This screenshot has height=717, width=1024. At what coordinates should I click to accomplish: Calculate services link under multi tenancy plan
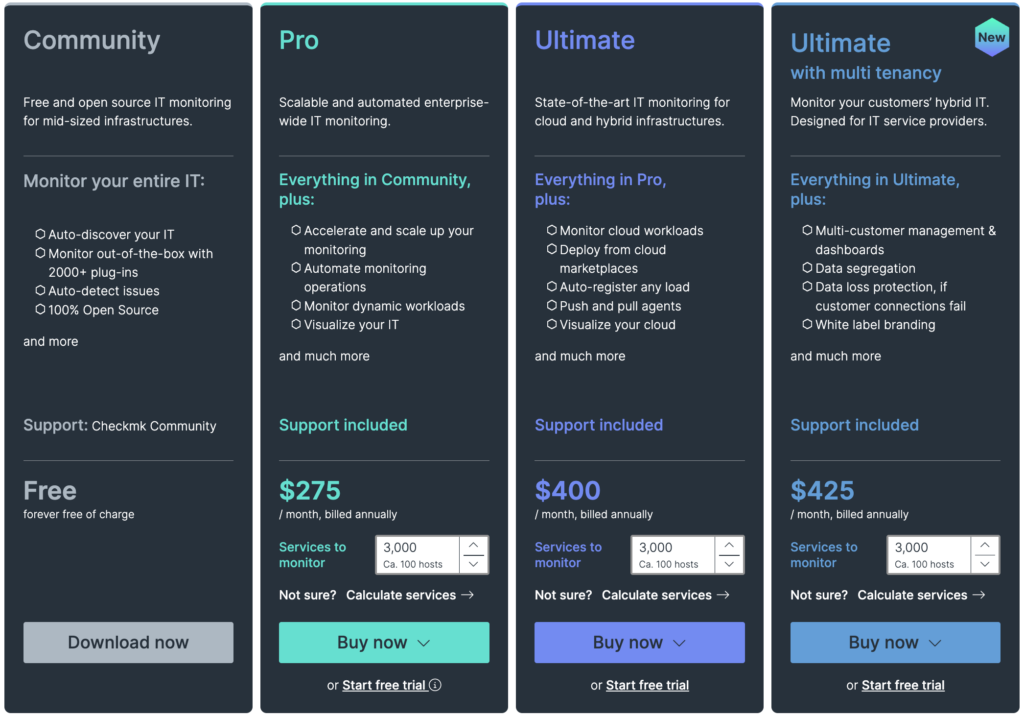click(x=921, y=595)
